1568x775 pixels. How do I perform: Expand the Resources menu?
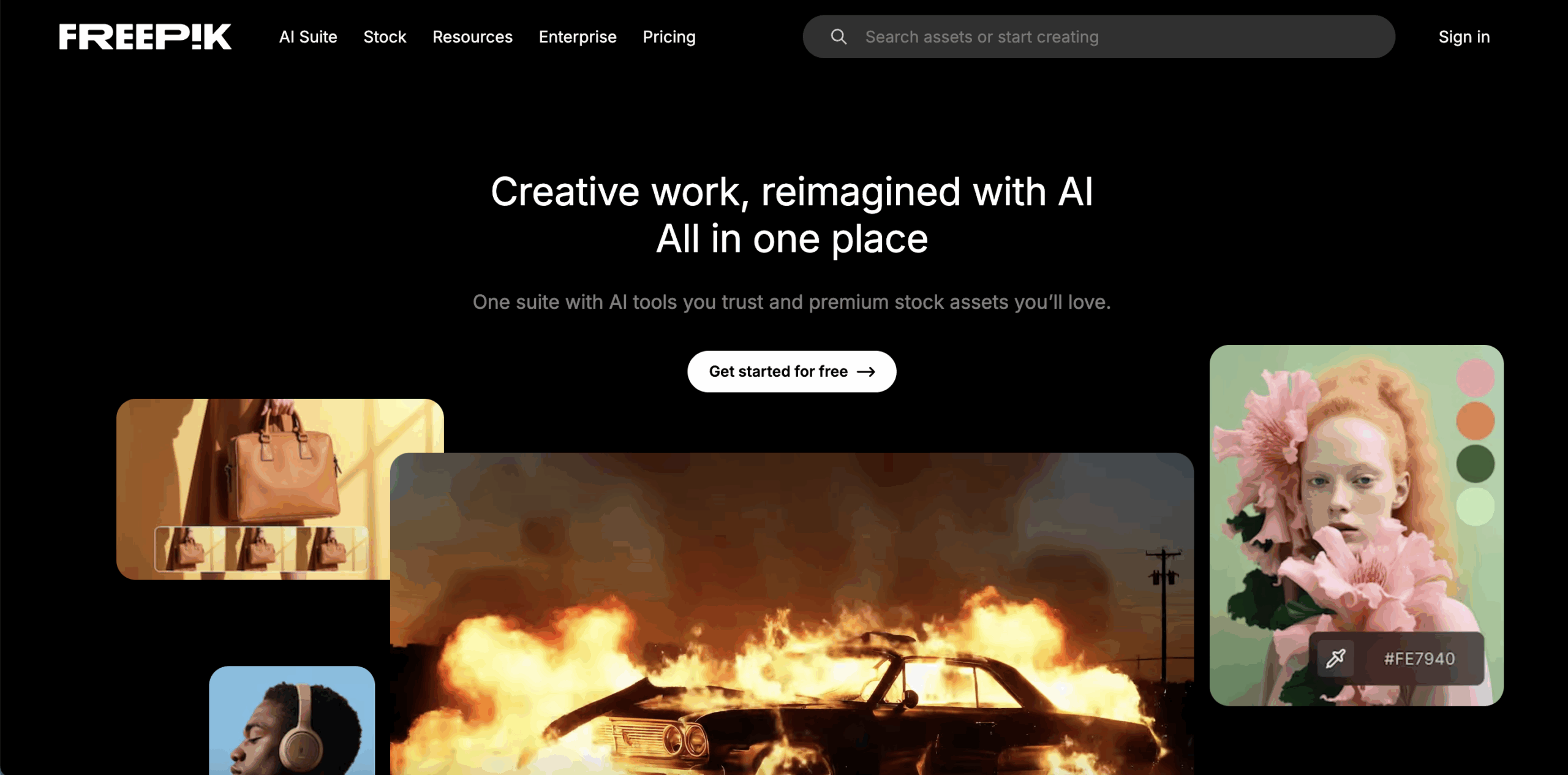pos(472,37)
